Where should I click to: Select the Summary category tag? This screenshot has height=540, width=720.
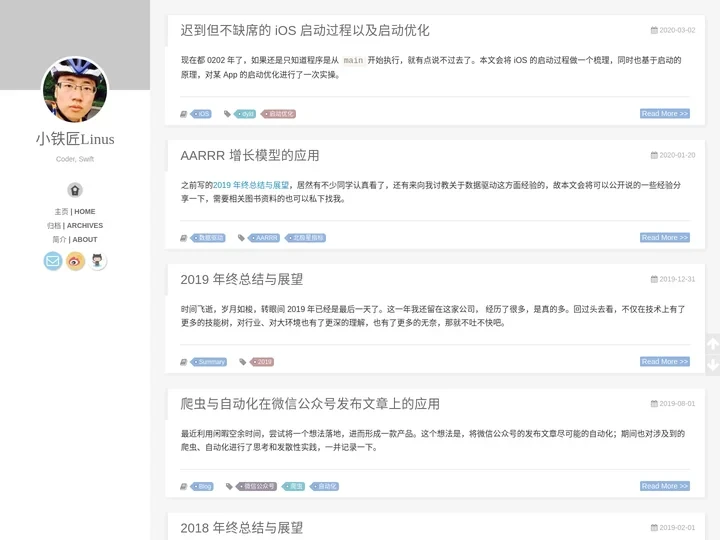209,362
